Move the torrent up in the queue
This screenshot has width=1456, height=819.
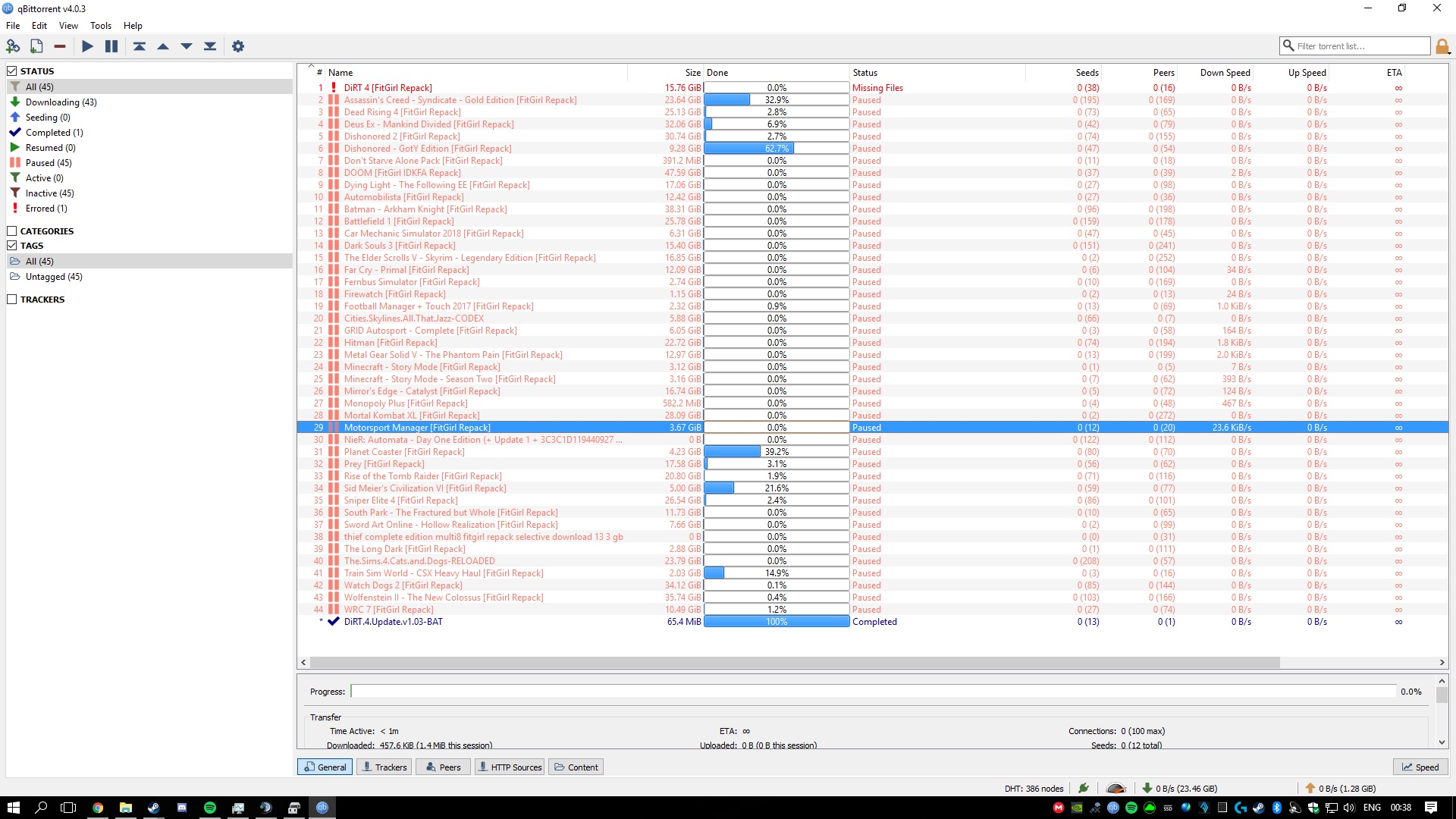point(163,46)
